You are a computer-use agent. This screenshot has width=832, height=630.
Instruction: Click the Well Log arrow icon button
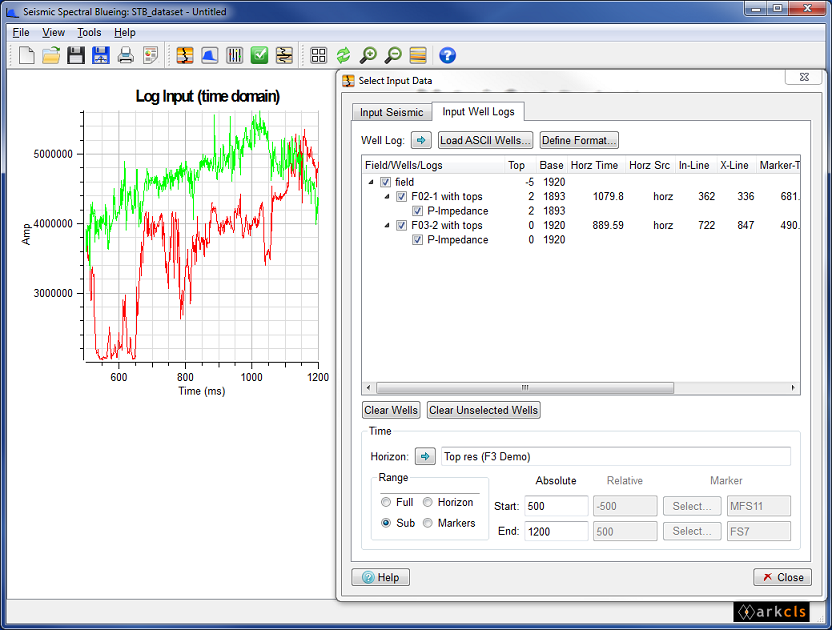[421, 140]
